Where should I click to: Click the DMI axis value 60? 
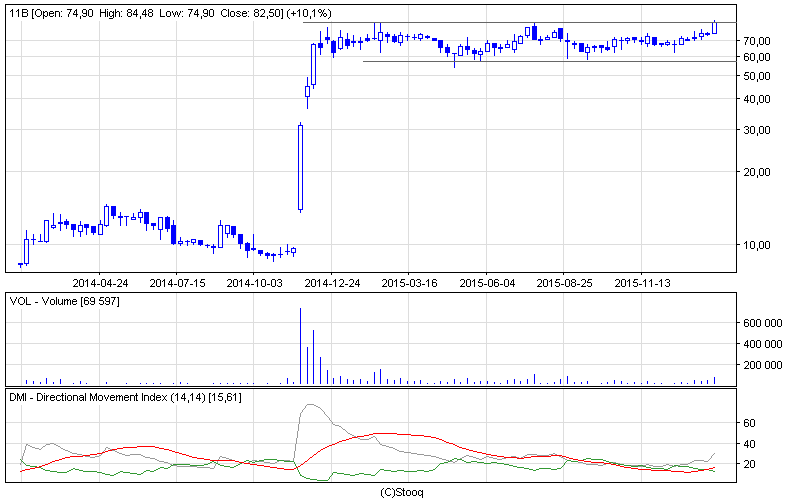click(749, 423)
